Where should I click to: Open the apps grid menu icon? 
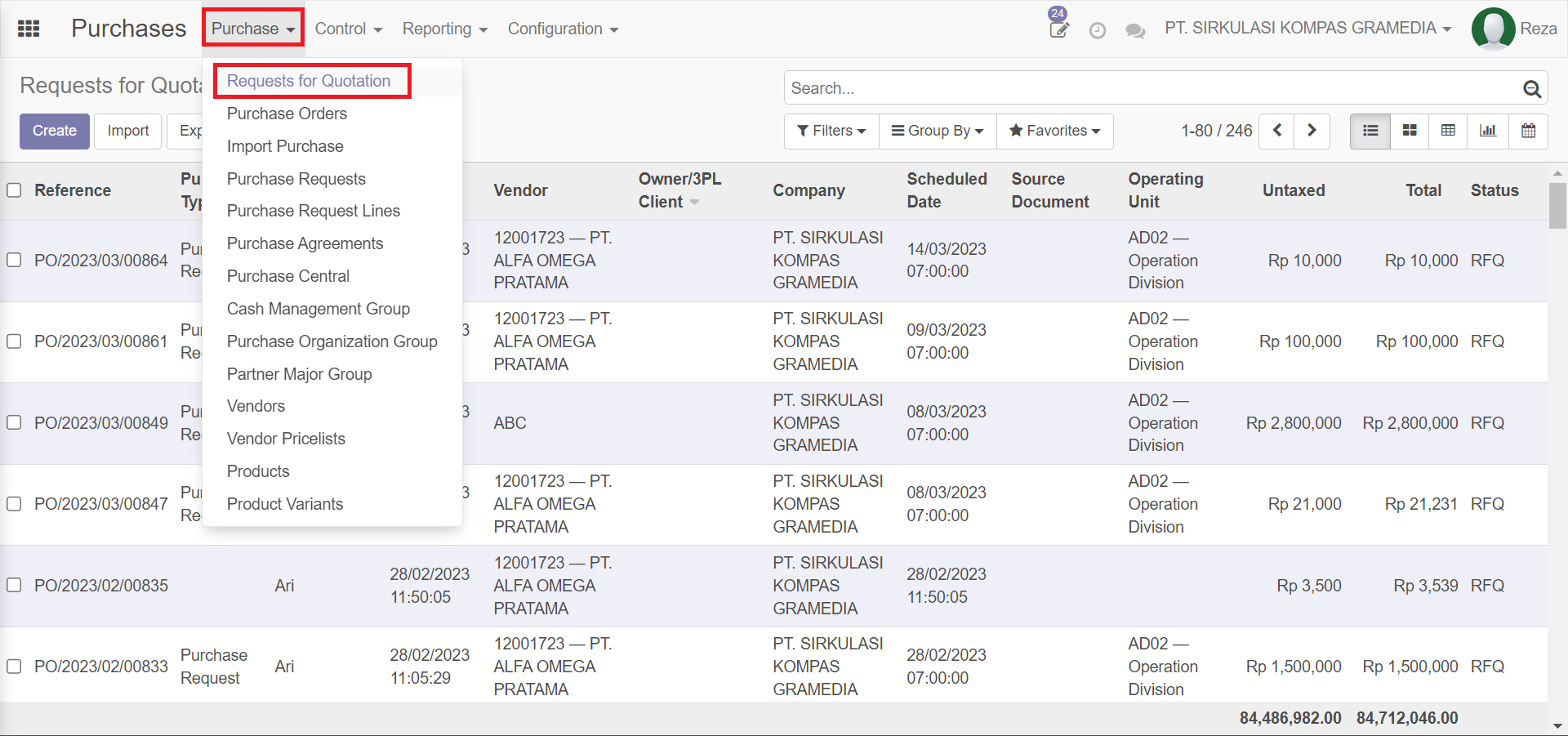point(29,29)
